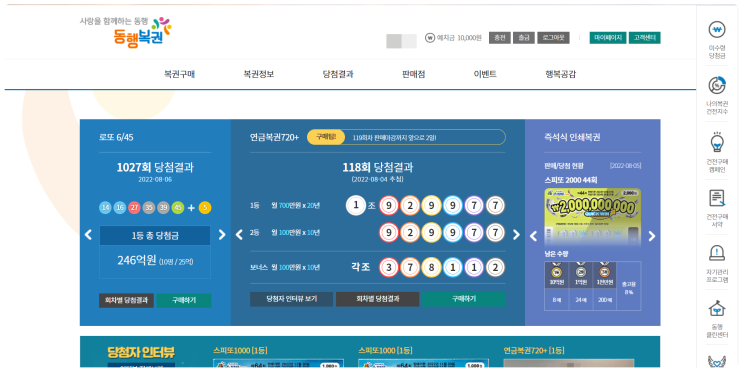Click the 1027회 당첨결과 heading
Viewport: 743px width, 372px height.
pos(155,167)
